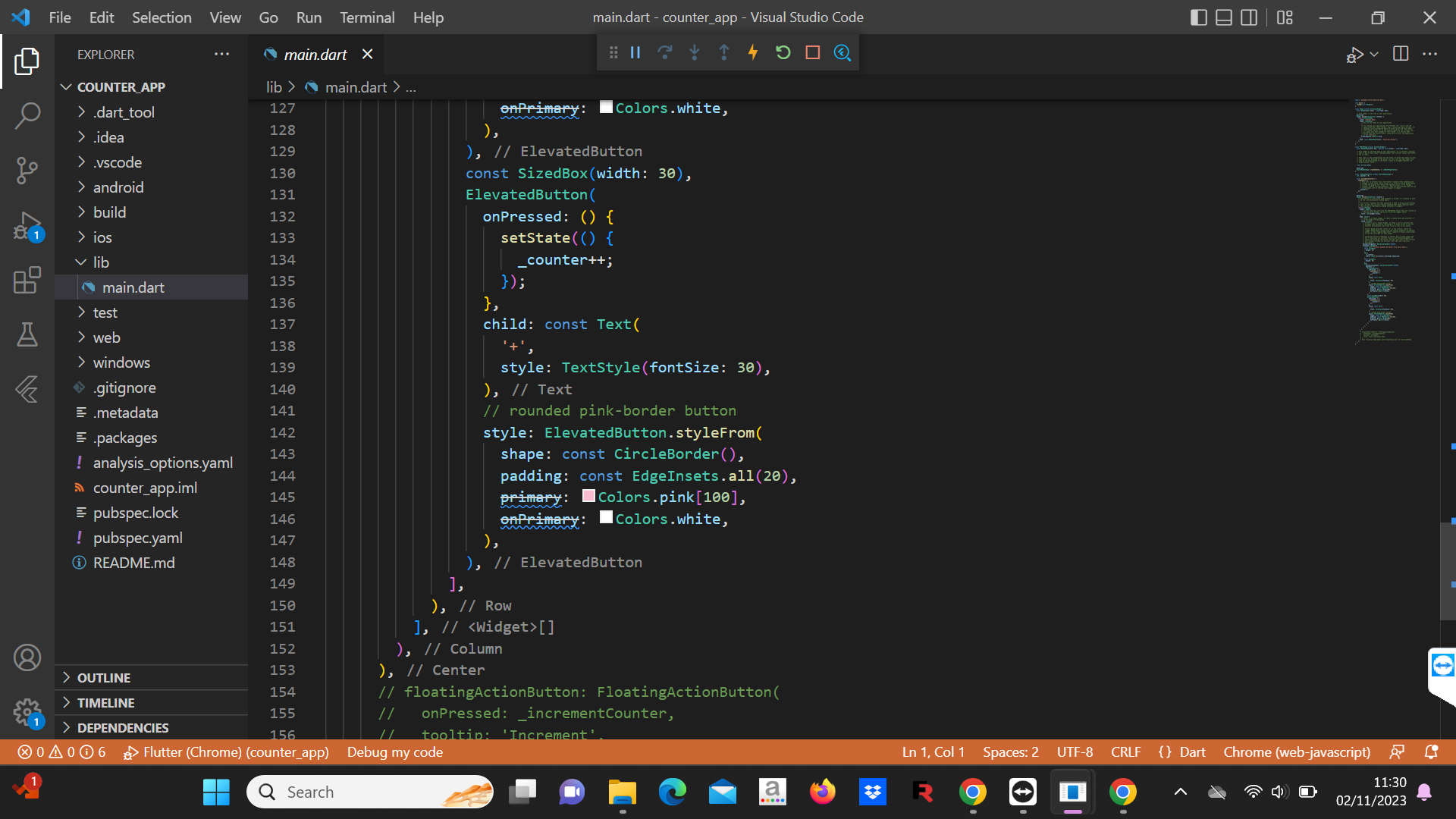The image size is (1456, 819).
Task: Open the Source Control view
Action: coord(27,171)
